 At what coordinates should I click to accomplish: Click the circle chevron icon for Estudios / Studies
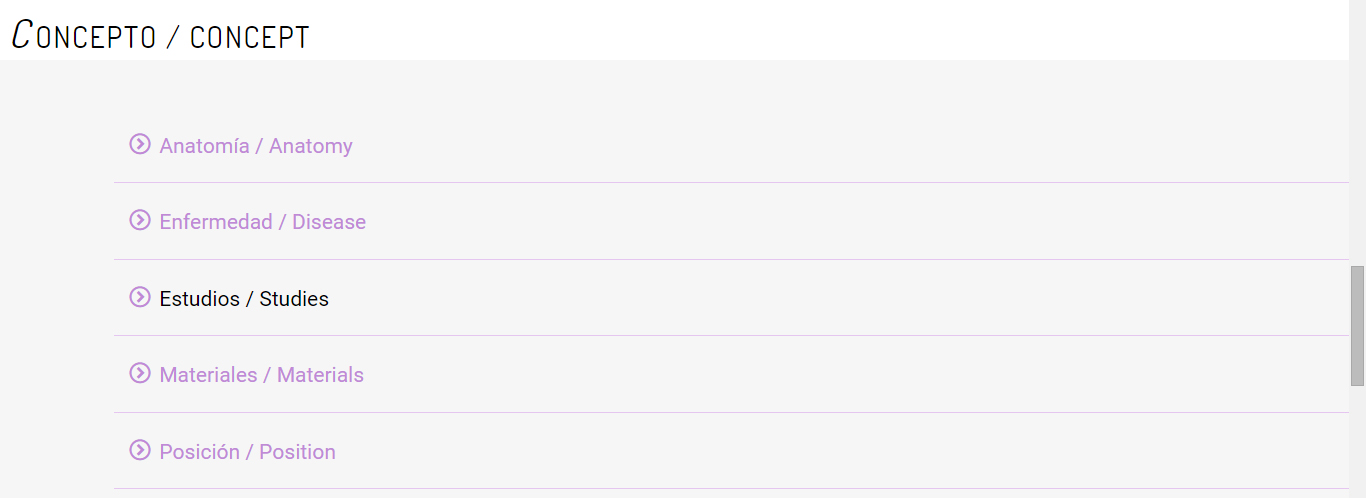140,297
